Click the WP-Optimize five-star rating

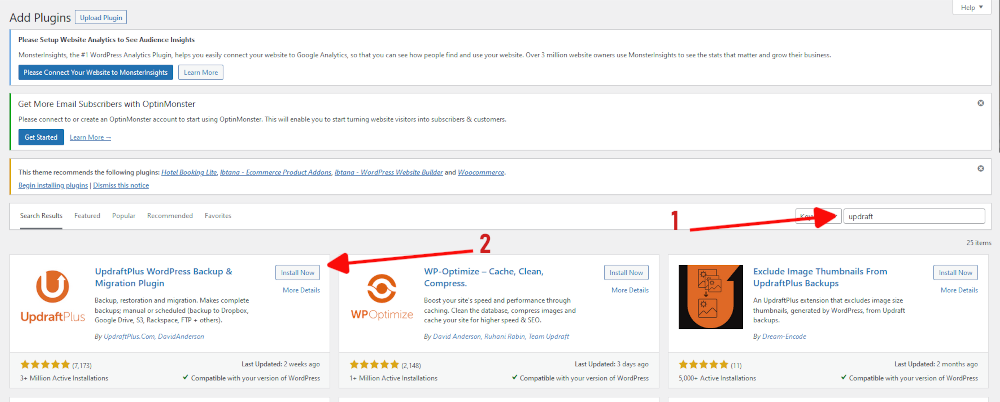click(374, 365)
